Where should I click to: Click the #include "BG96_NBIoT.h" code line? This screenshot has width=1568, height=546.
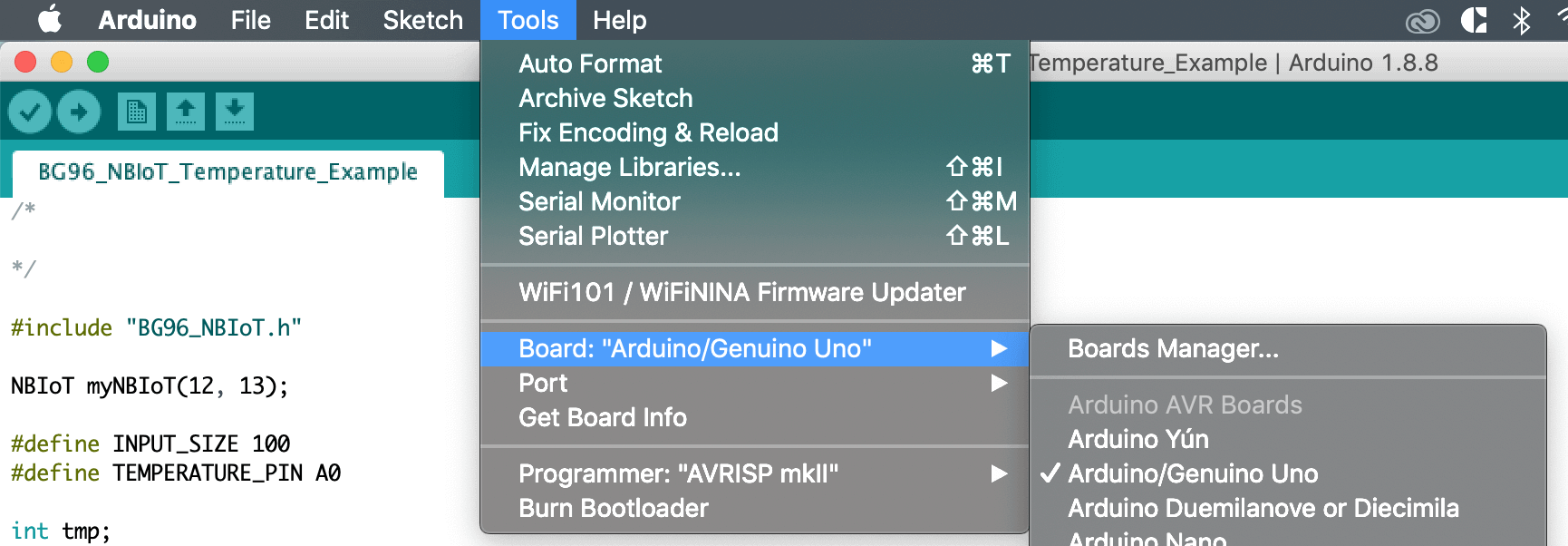[156, 327]
